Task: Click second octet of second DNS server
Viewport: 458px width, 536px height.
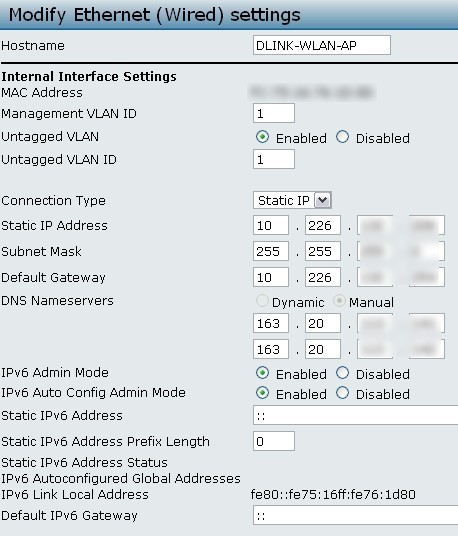Action: (x=323, y=349)
